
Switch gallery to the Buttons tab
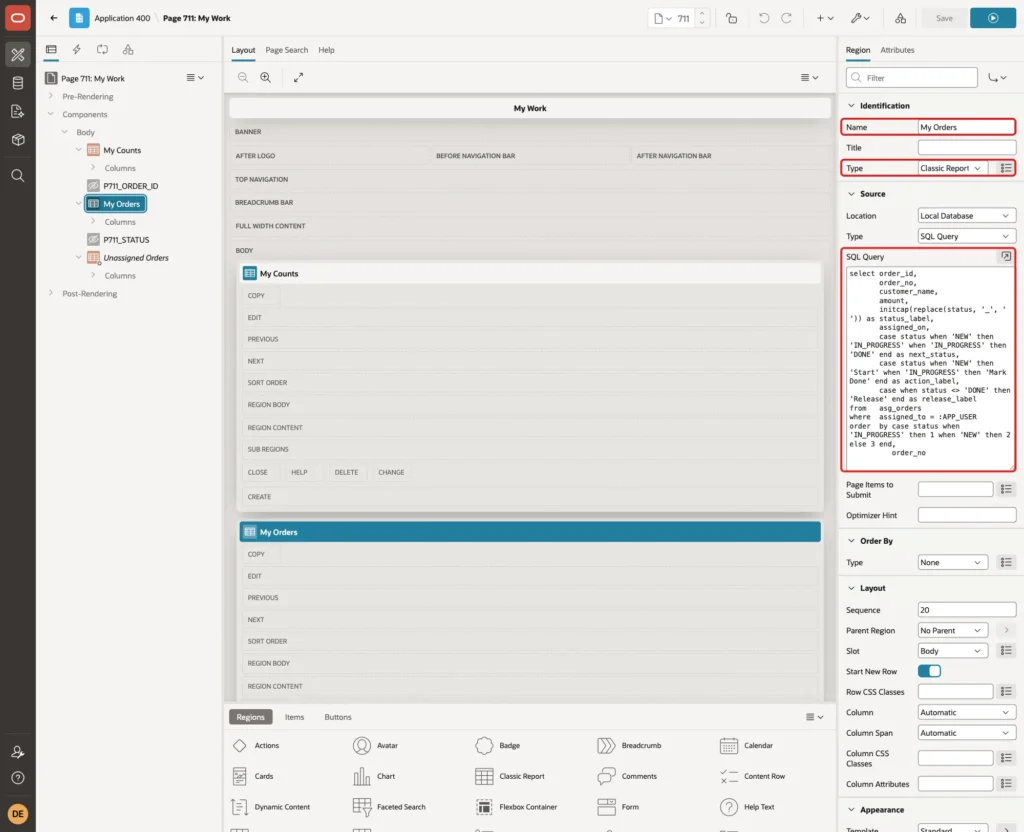[338, 716]
